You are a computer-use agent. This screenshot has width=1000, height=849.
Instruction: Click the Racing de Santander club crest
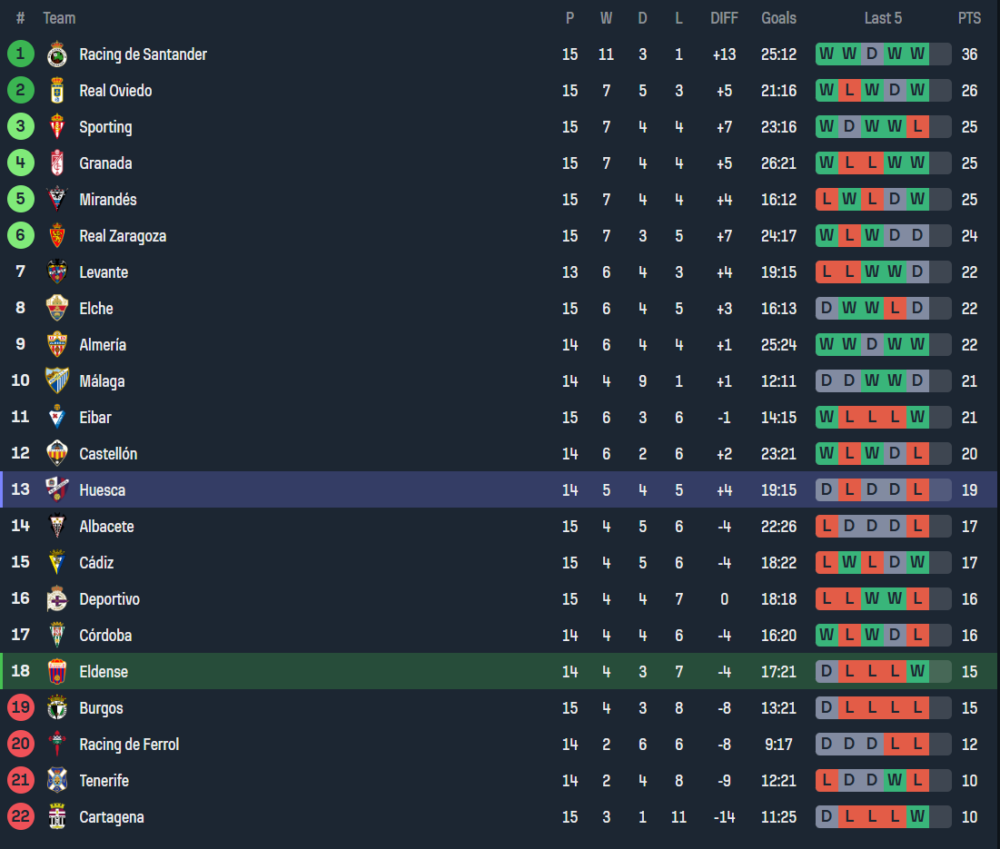[x=57, y=54]
